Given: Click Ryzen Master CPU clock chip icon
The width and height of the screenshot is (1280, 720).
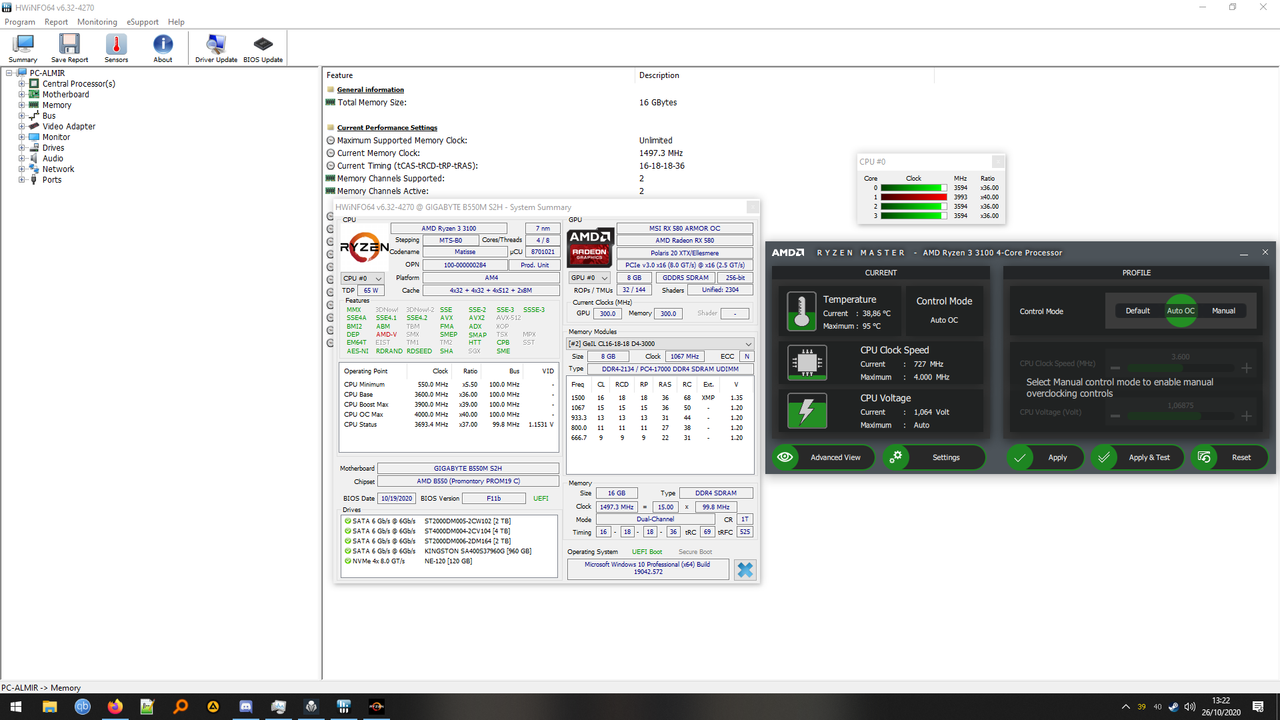Looking at the screenshot, I should tap(806, 363).
